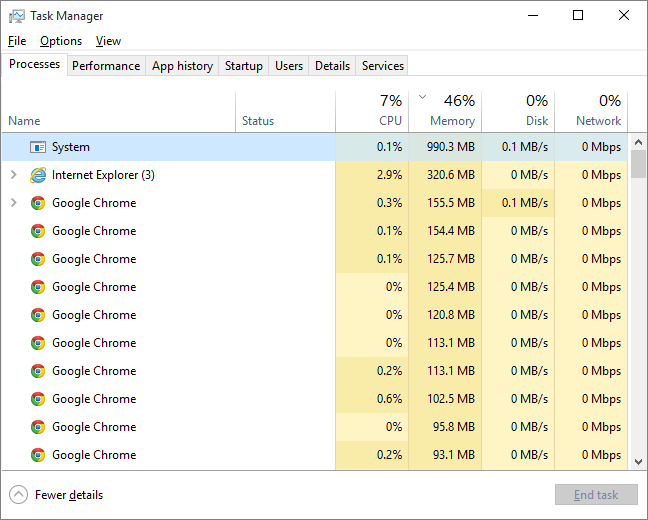Click the Internet Explorer process icon
648x520 pixels.
[x=38, y=175]
